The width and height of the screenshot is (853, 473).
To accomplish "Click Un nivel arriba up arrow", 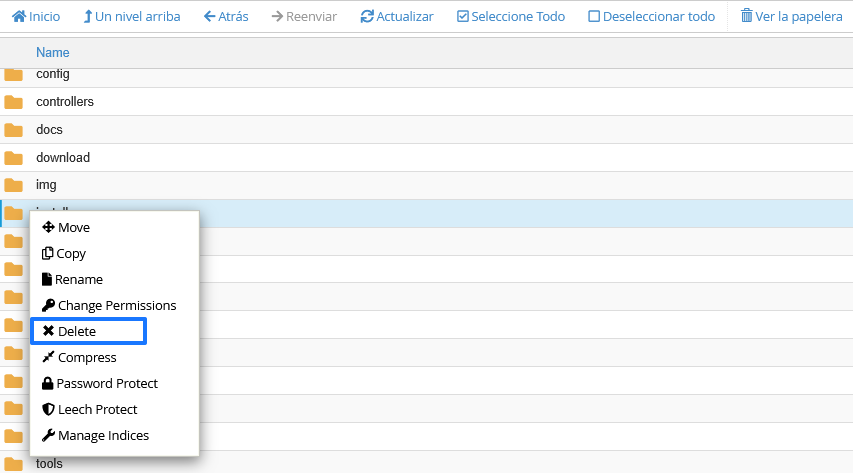I will click(87, 16).
